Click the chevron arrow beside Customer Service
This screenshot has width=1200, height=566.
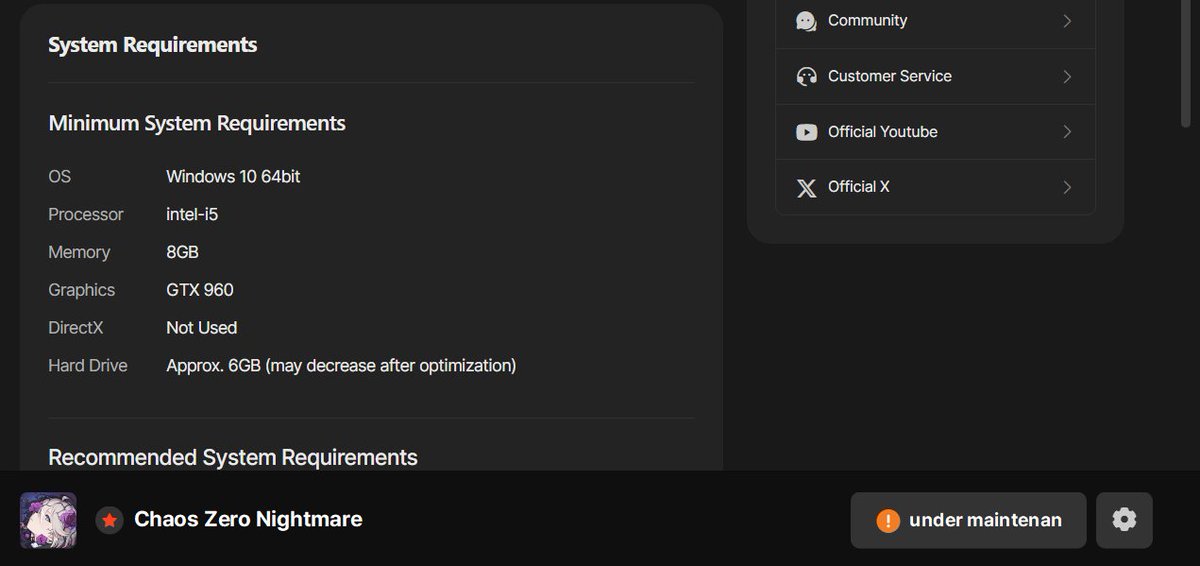click(x=1067, y=77)
